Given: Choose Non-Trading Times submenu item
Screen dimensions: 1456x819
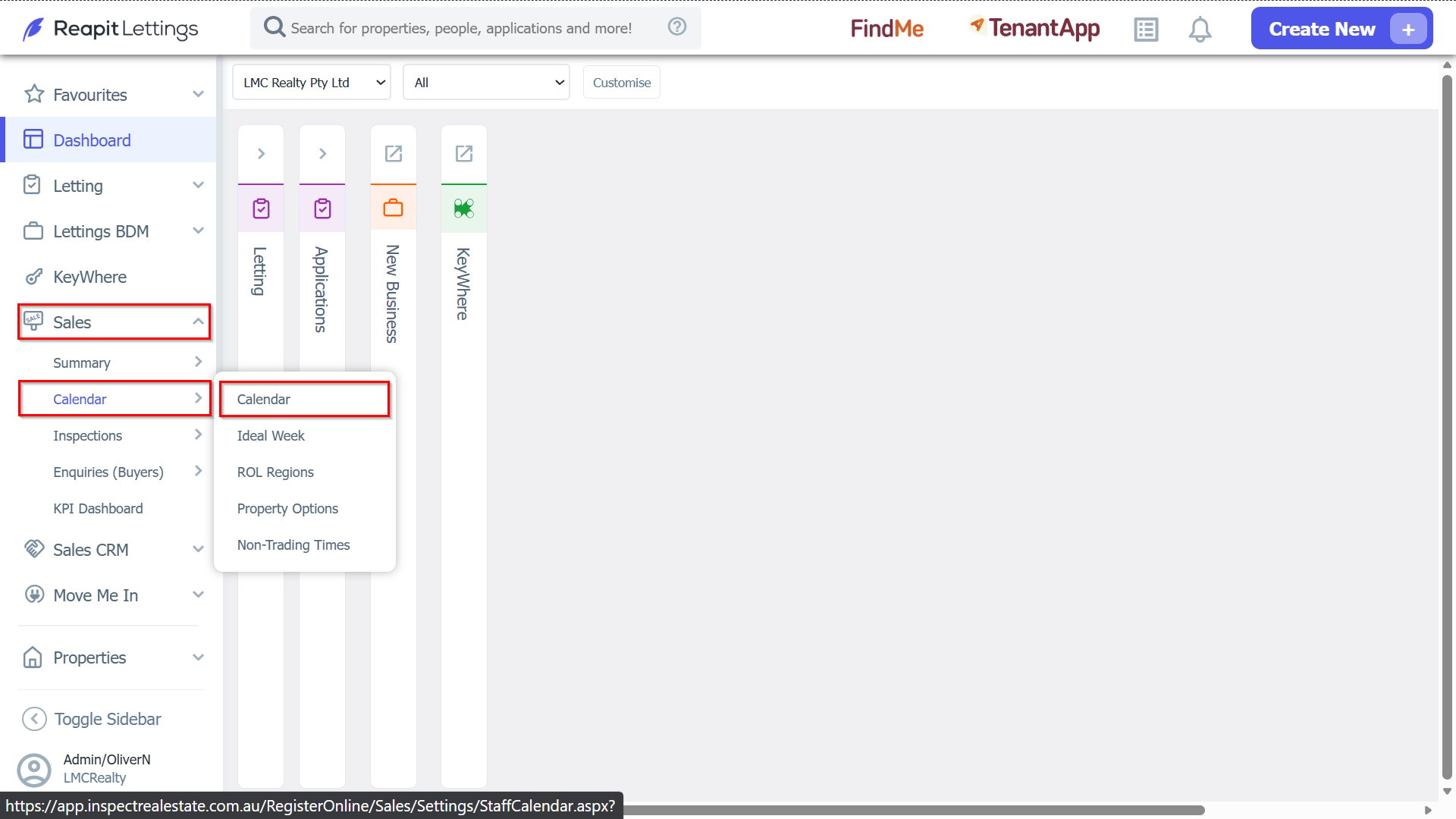Looking at the screenshot, I should click(293, 545).
